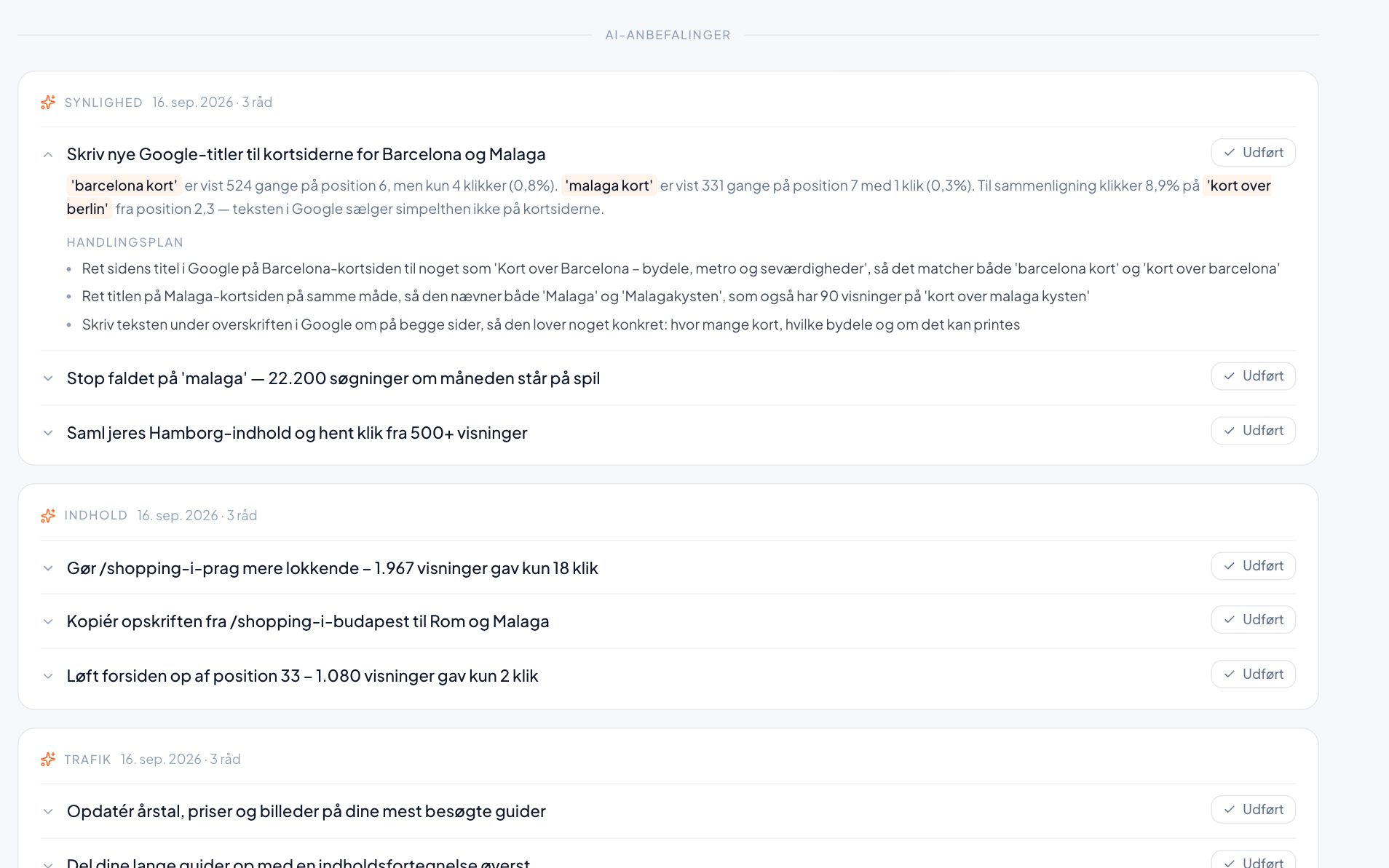Image resolution: width=1389 pixels, height=868 pixels.
Task: Expand the 'Opdatér årstal, priser' recommendation chevron
Action: (48, 811)
